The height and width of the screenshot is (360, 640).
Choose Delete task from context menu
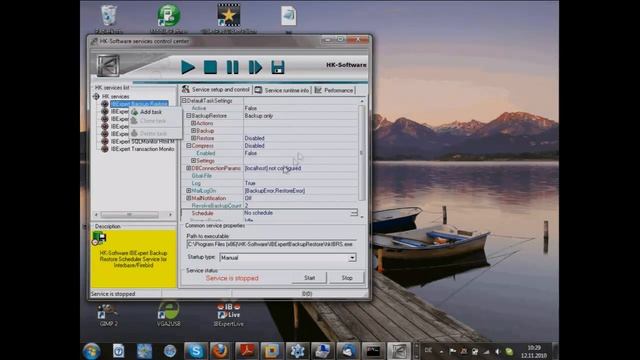pyautogui.click(x=153, y=133)
